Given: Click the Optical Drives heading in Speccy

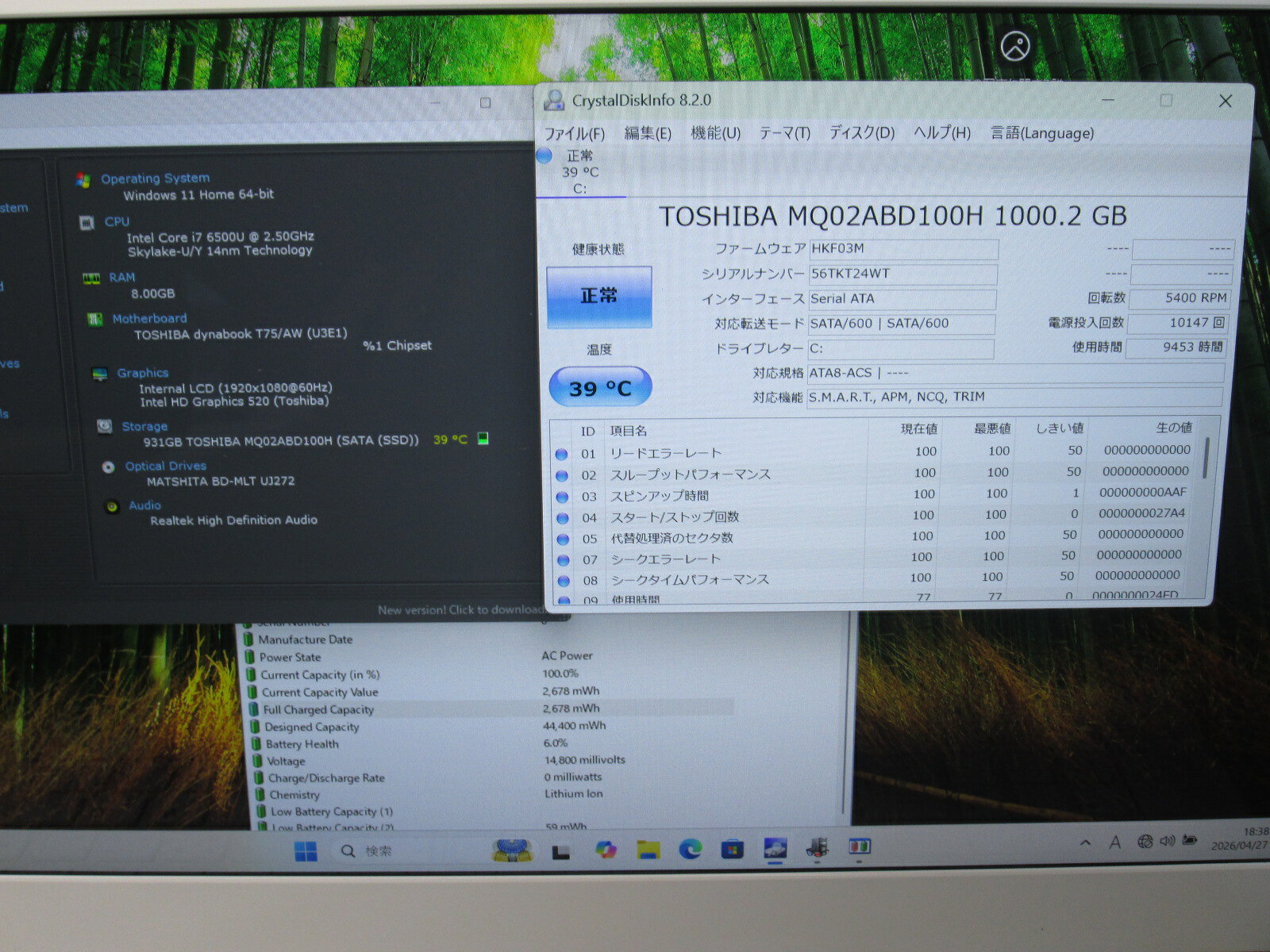Looking at the screenshot, I should [165, 466].
